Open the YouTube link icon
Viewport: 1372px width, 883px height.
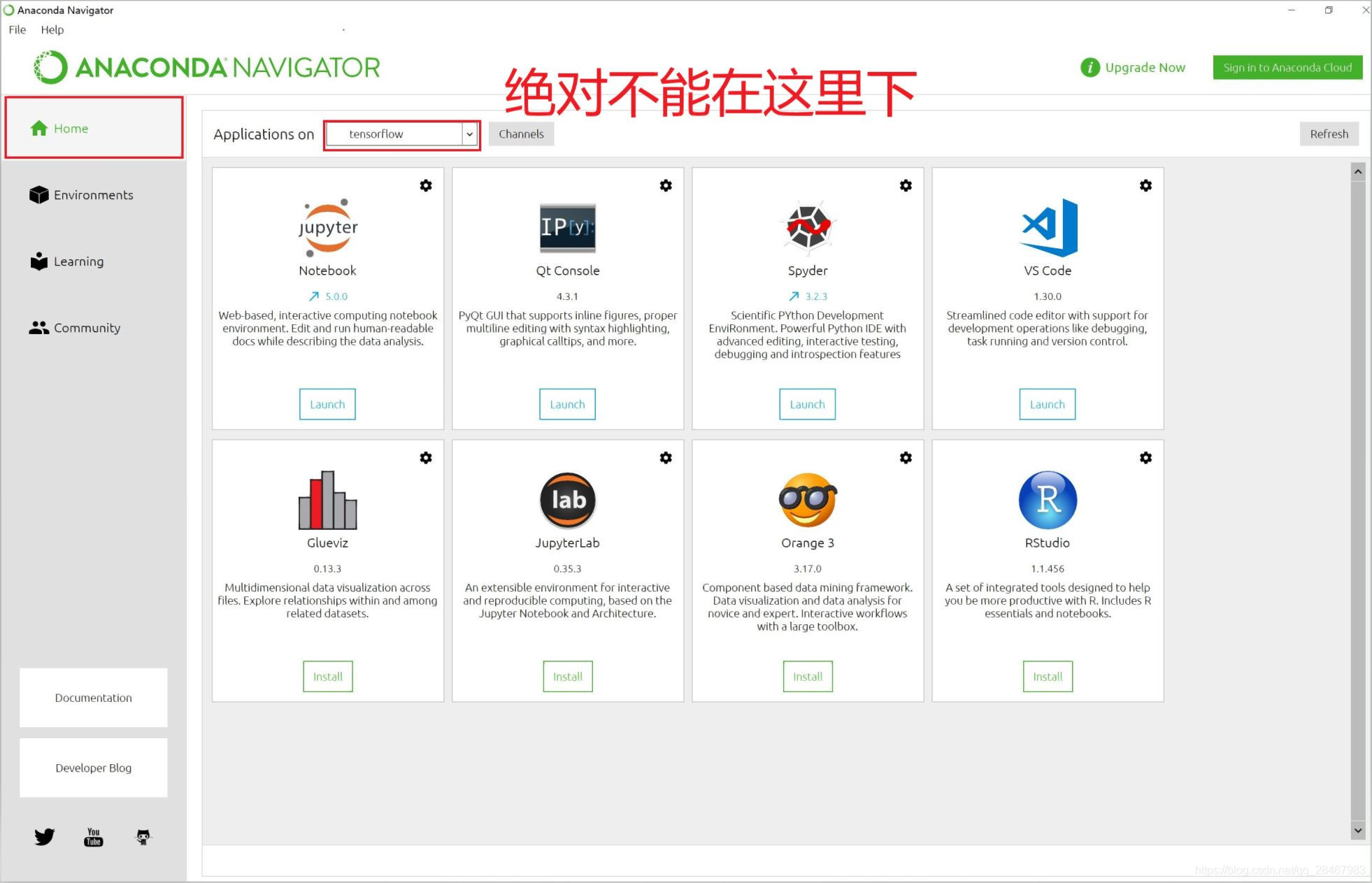pyautogui.click(x=94, y=837)
